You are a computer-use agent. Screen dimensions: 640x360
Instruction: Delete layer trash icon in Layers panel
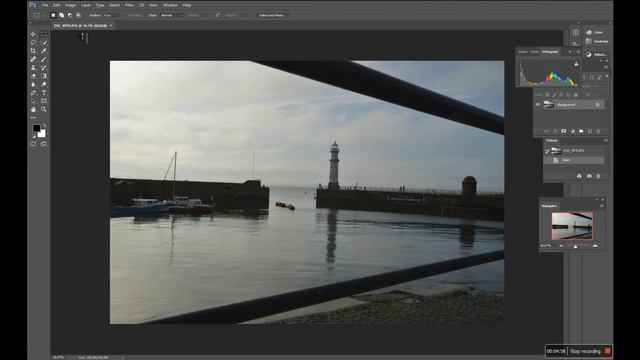point(598,131)
